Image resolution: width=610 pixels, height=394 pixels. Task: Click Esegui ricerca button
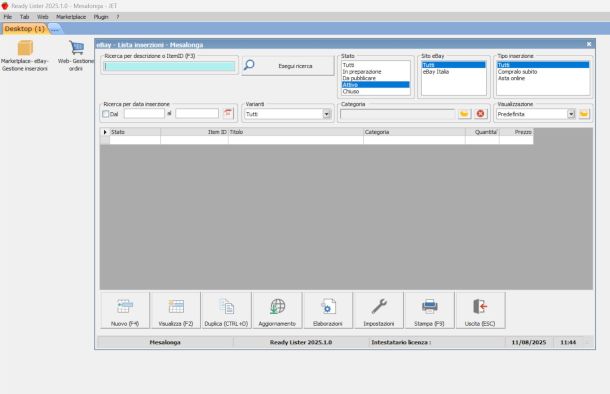pos(288,66)
